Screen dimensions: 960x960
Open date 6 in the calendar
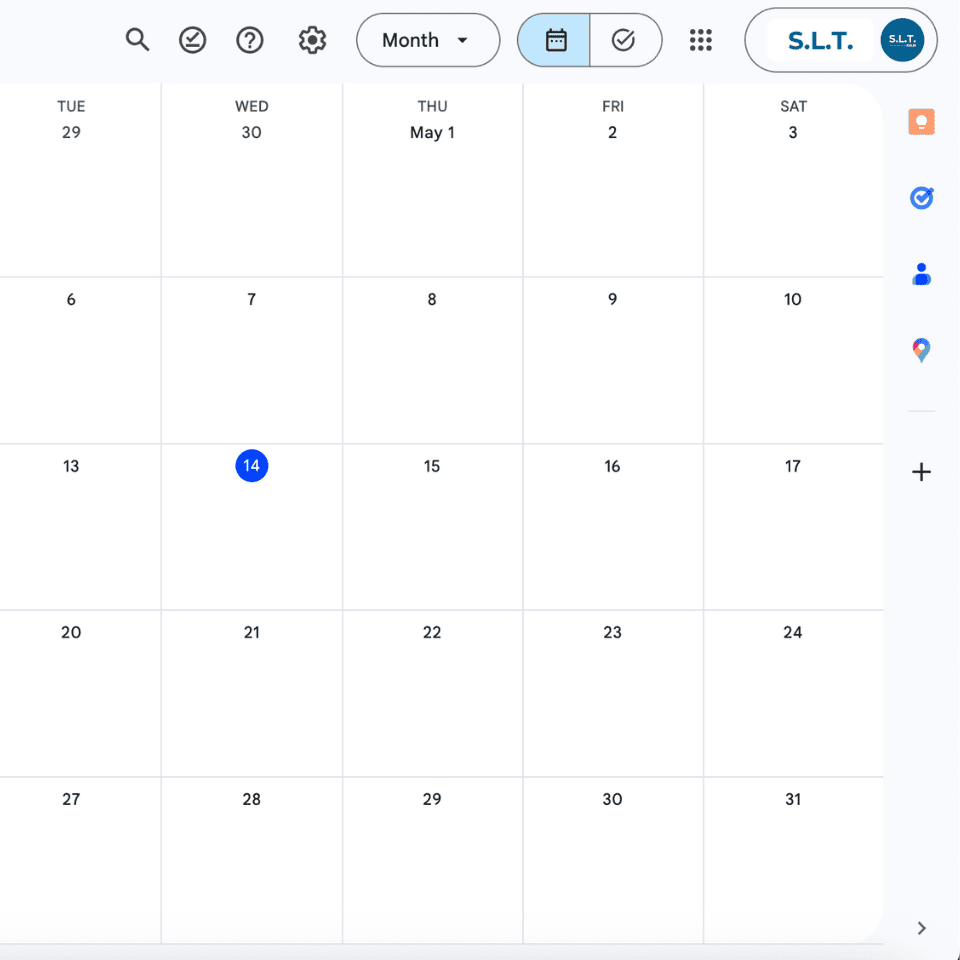[x=71, y=299]
